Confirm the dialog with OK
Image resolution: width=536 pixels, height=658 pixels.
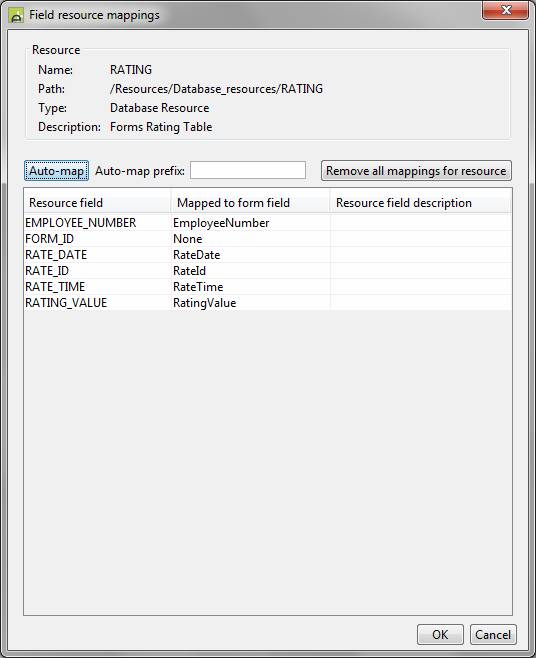440,634
